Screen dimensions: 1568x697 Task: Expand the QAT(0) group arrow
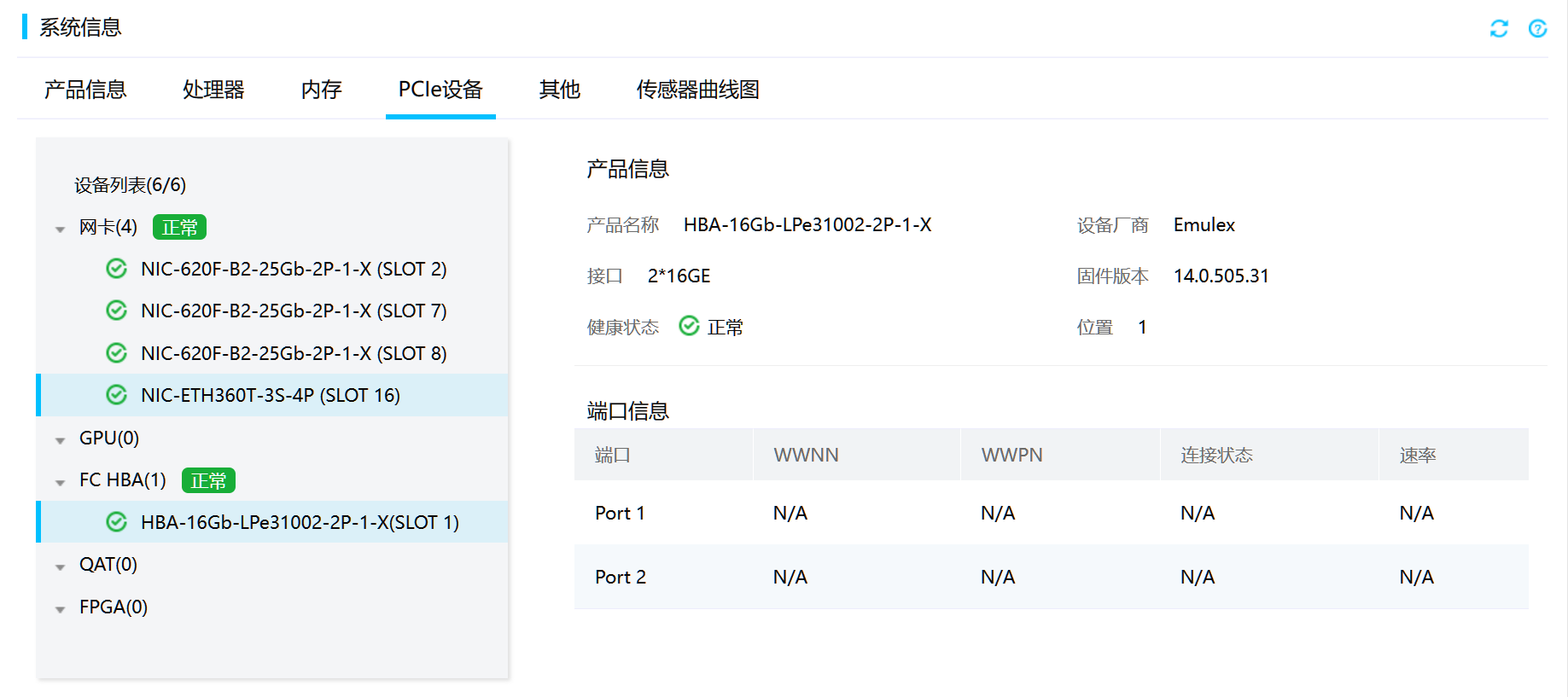[60, 566]
